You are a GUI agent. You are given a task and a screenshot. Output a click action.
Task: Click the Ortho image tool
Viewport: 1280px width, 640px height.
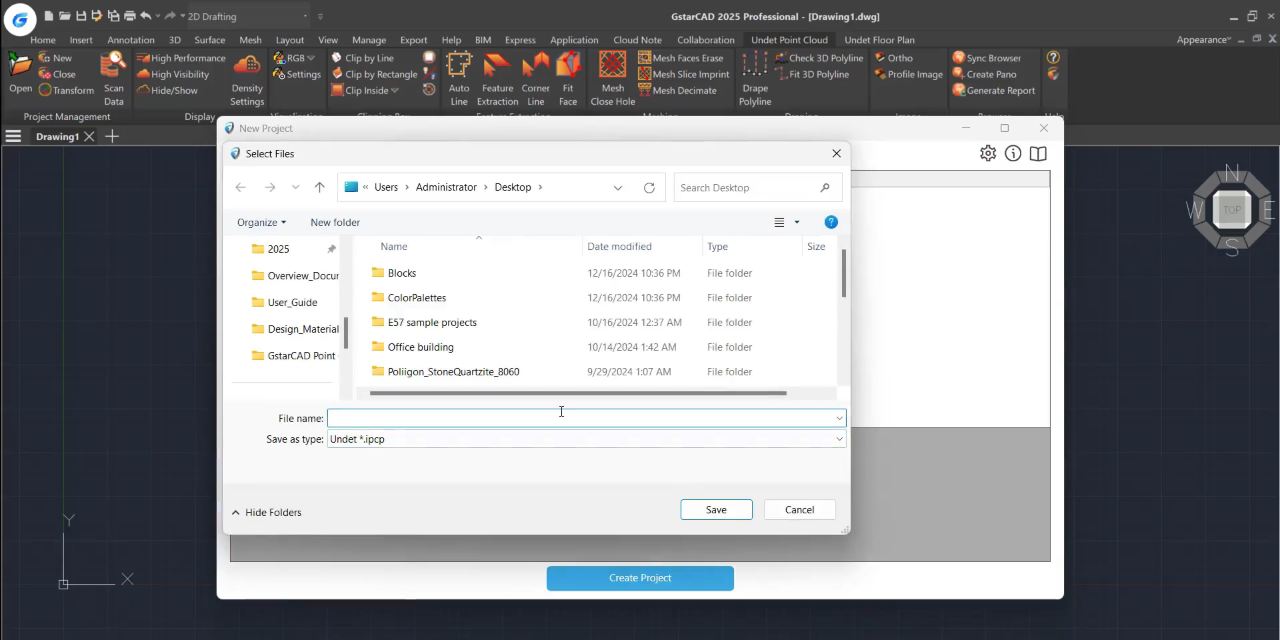[893, 58]
